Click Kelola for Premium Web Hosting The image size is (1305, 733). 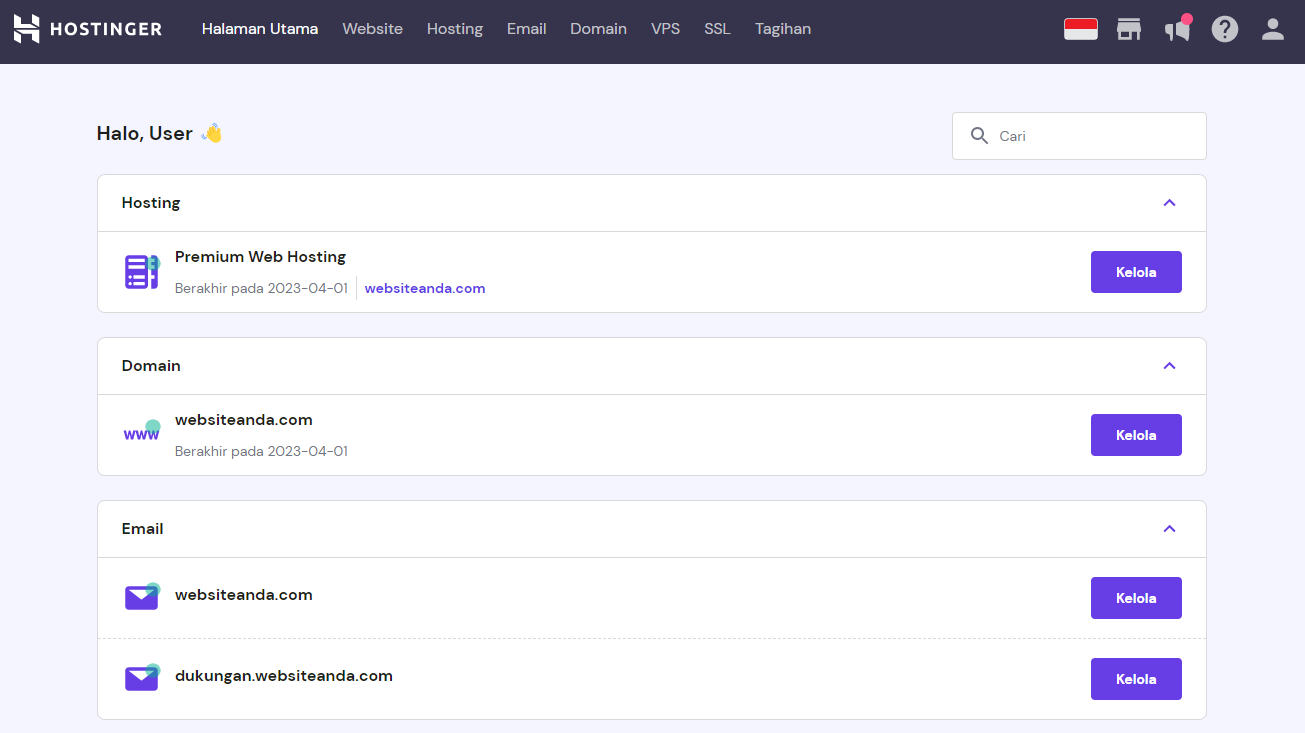click(1136, 272)
